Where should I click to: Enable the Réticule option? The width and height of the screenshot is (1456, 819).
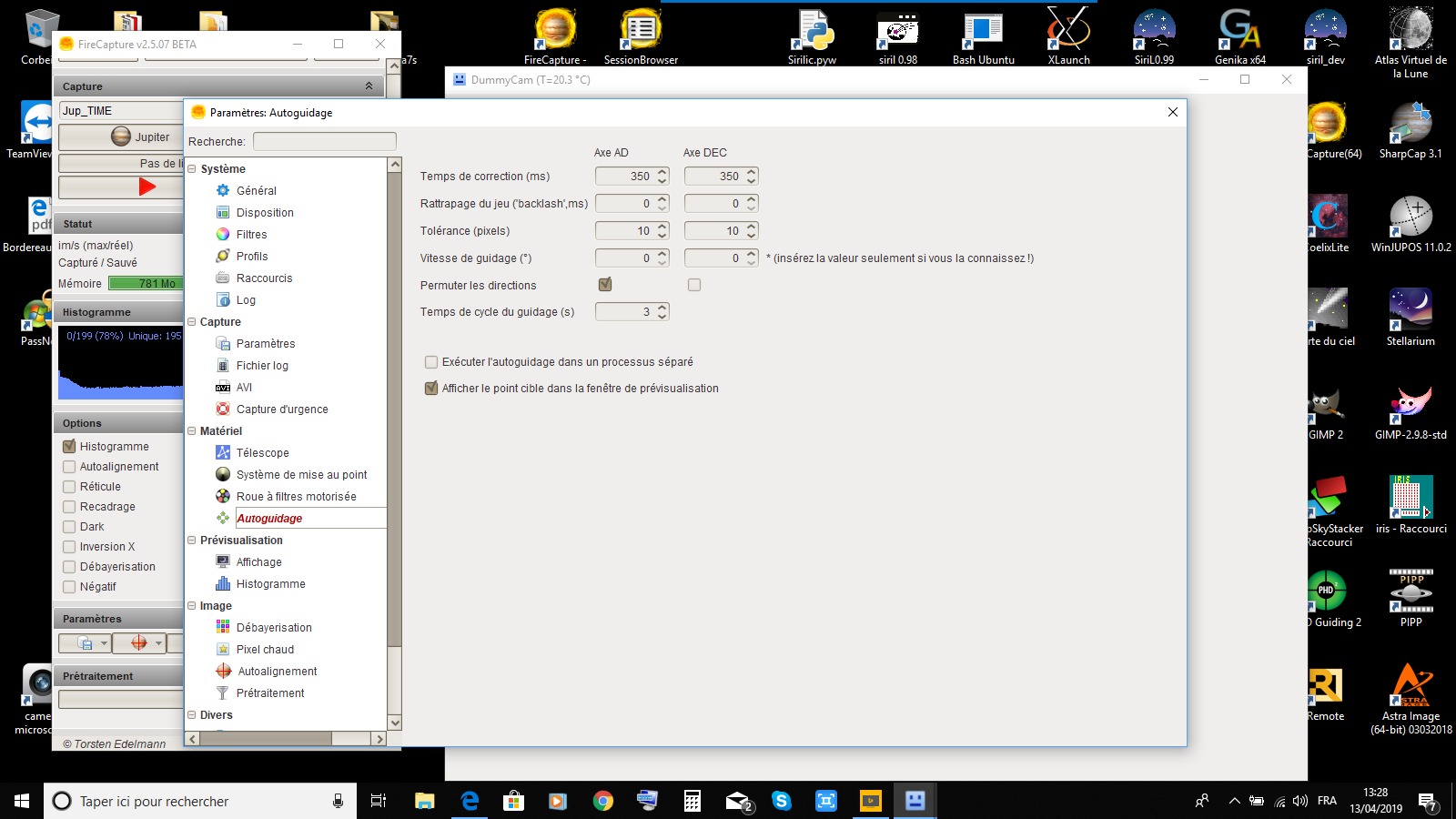coord(69,487)
